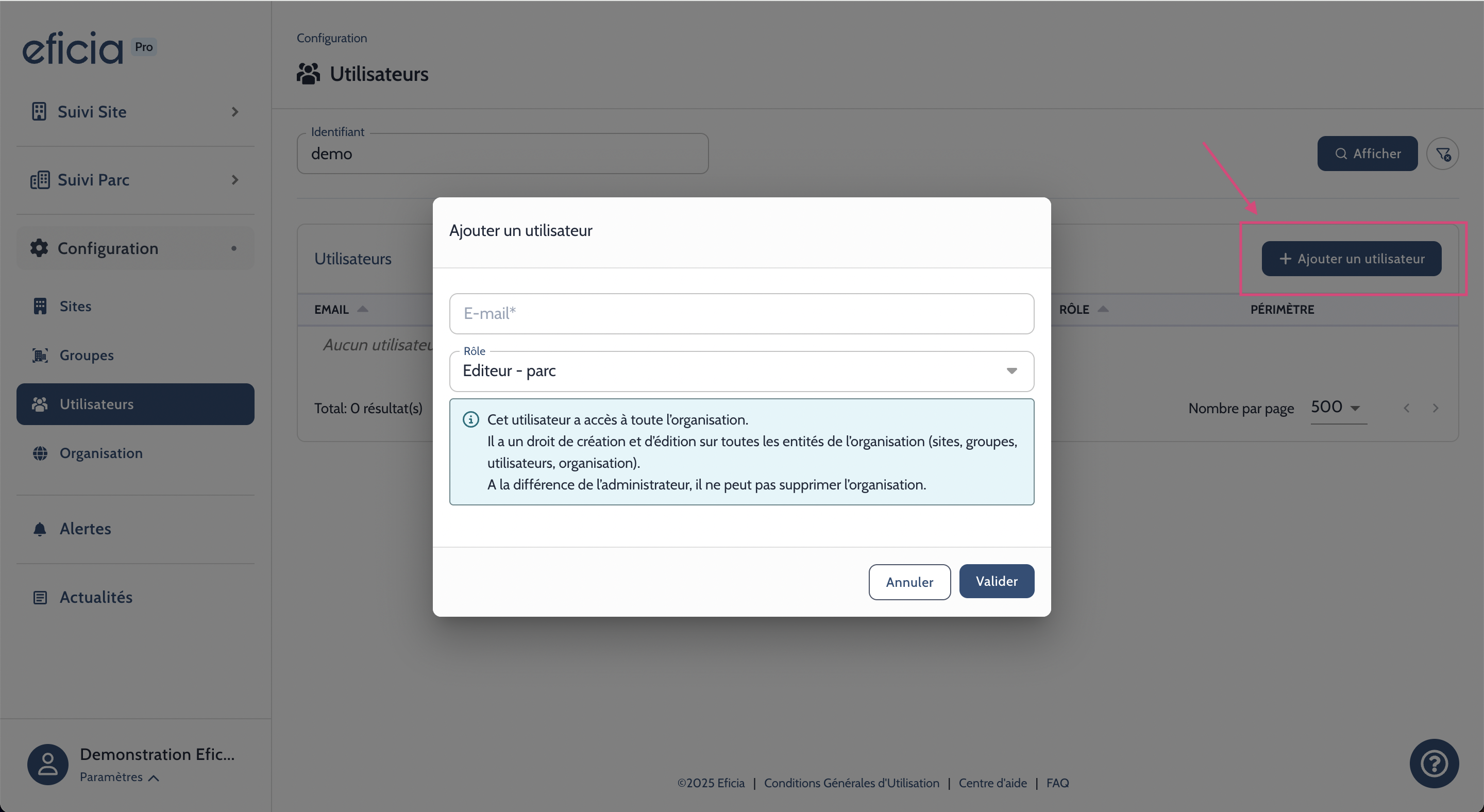
Task: Expand the Suivi Site menu chevron
Action: click(234, 112)
